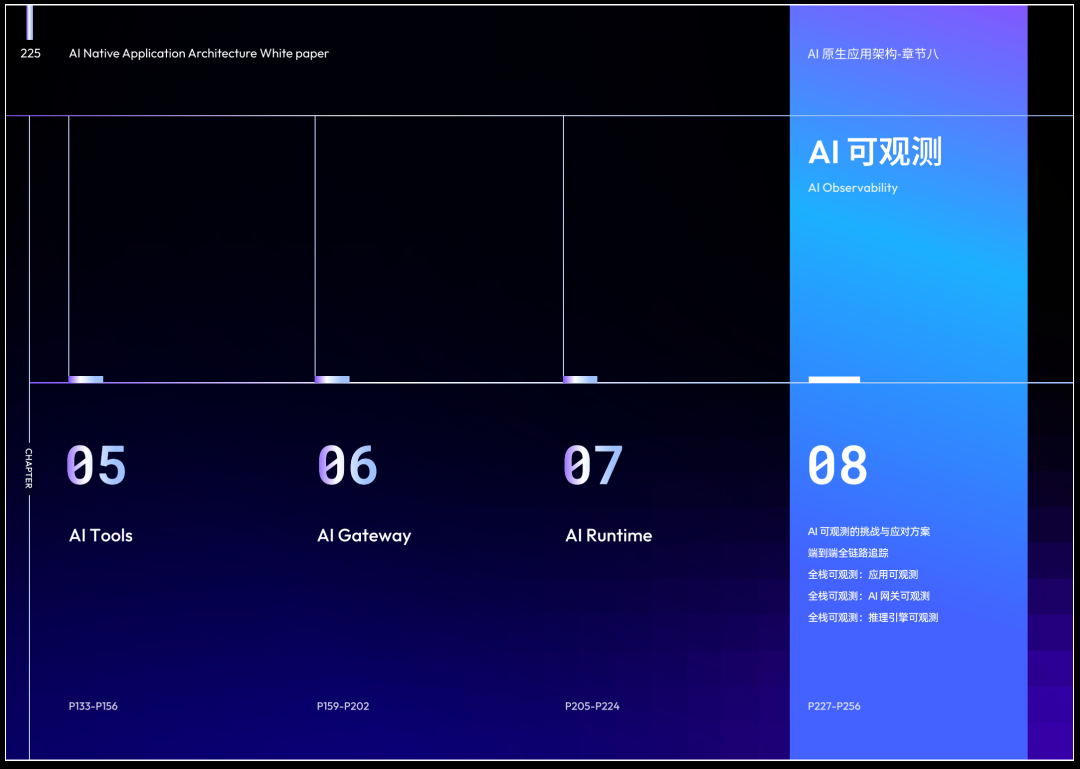Click chapter number 05

(96, 465)
